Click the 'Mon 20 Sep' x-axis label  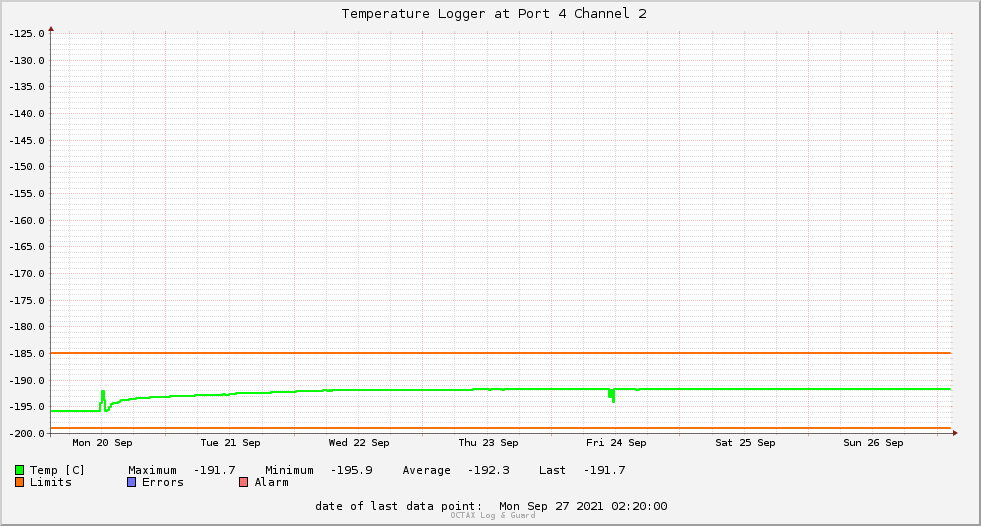[x=103, y=443]
